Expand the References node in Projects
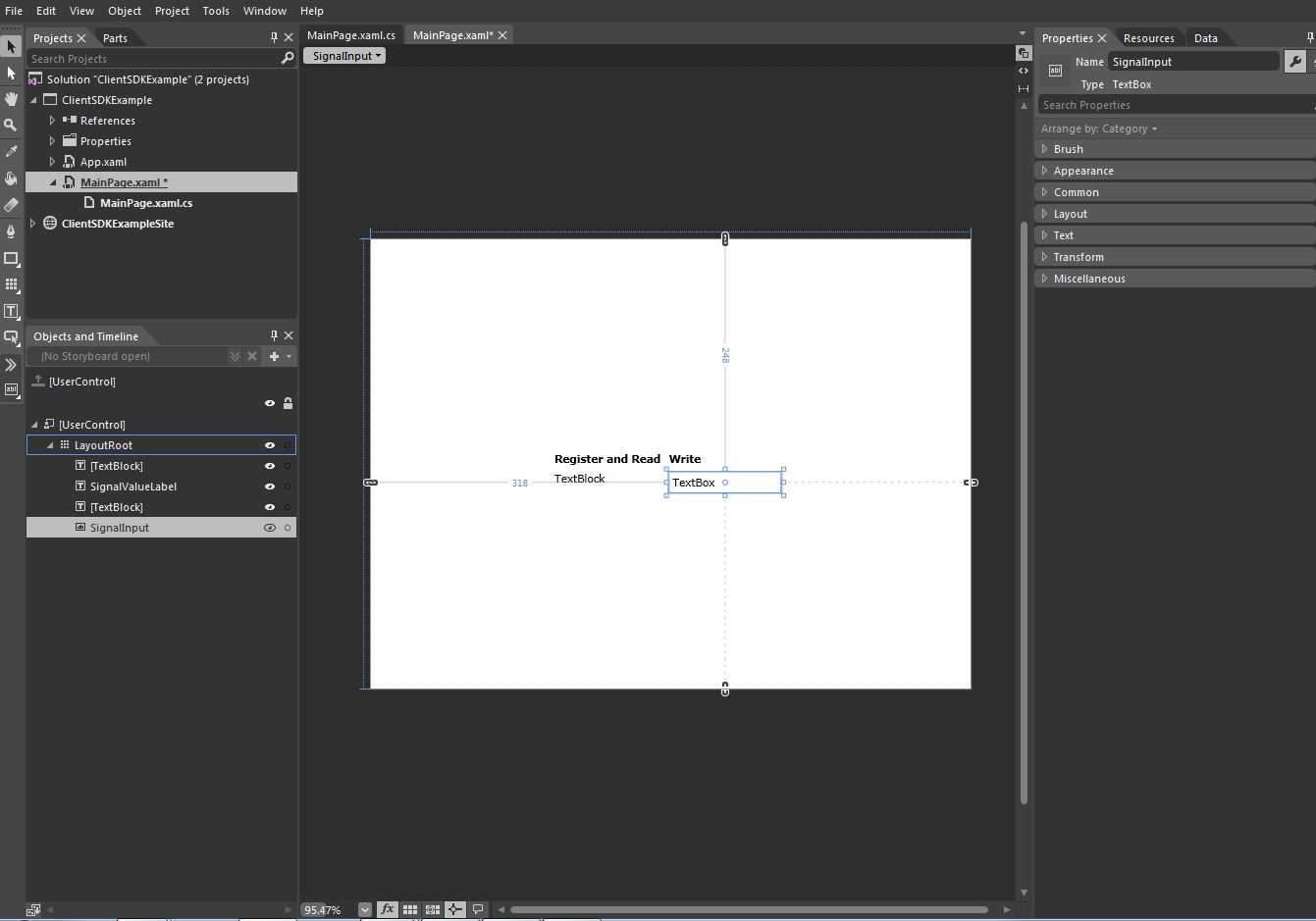 tap(53, 121)
